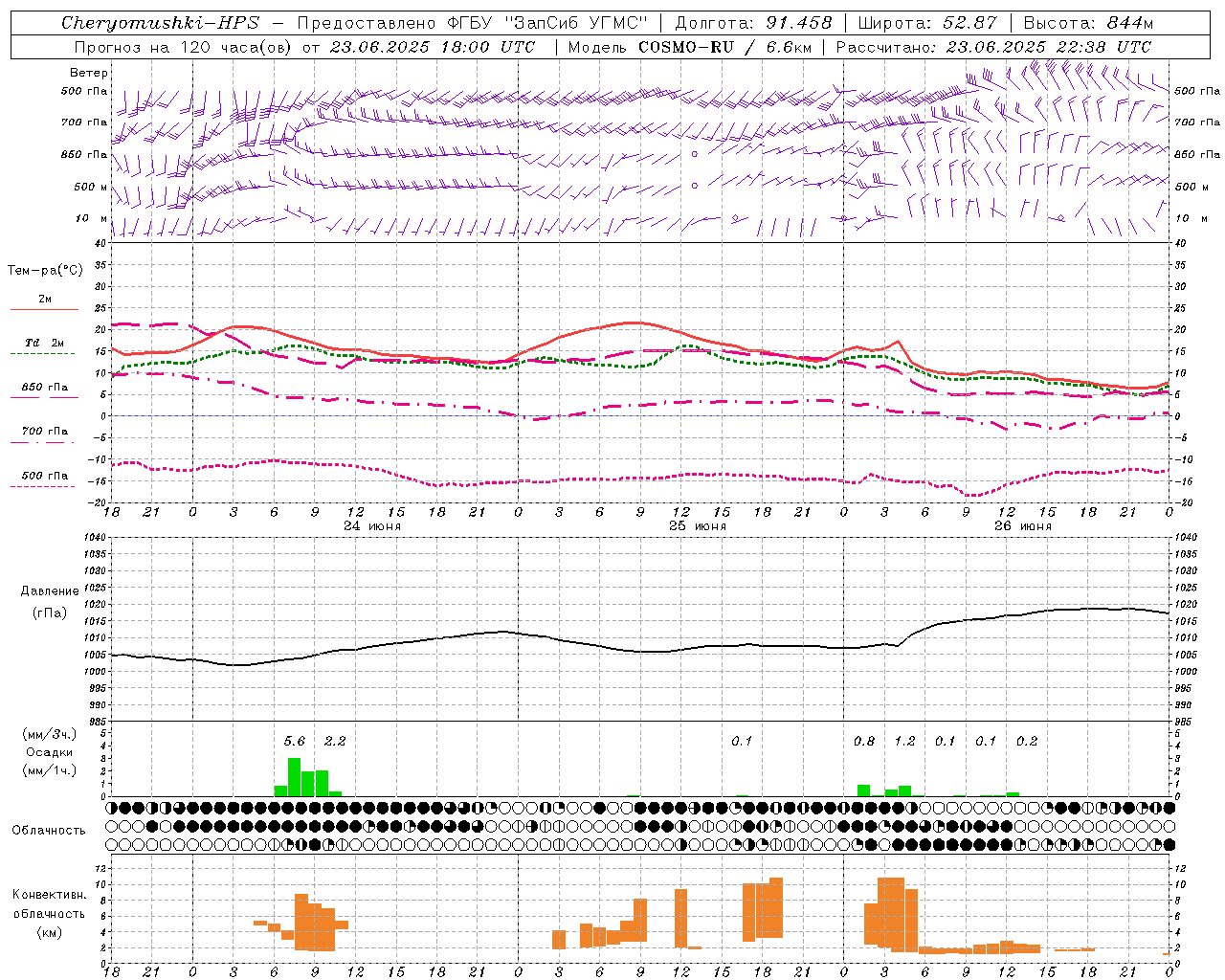Screen dimensions: 1225x980
Task: Click the tallest green precipitation bar under 5.6
Action: pos(295,777)
